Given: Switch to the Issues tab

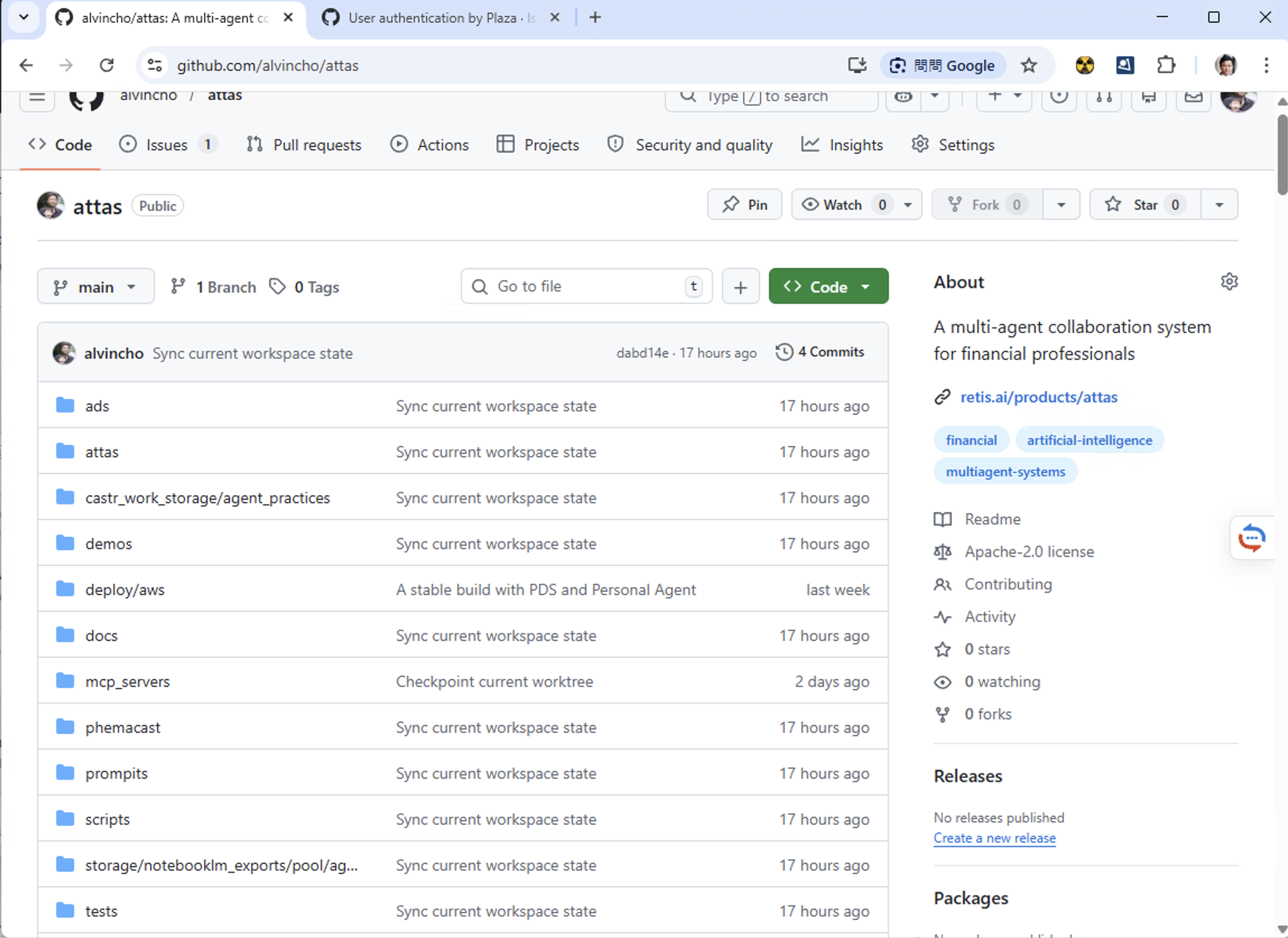Looking at the screenshot, I should coord(166,145).
